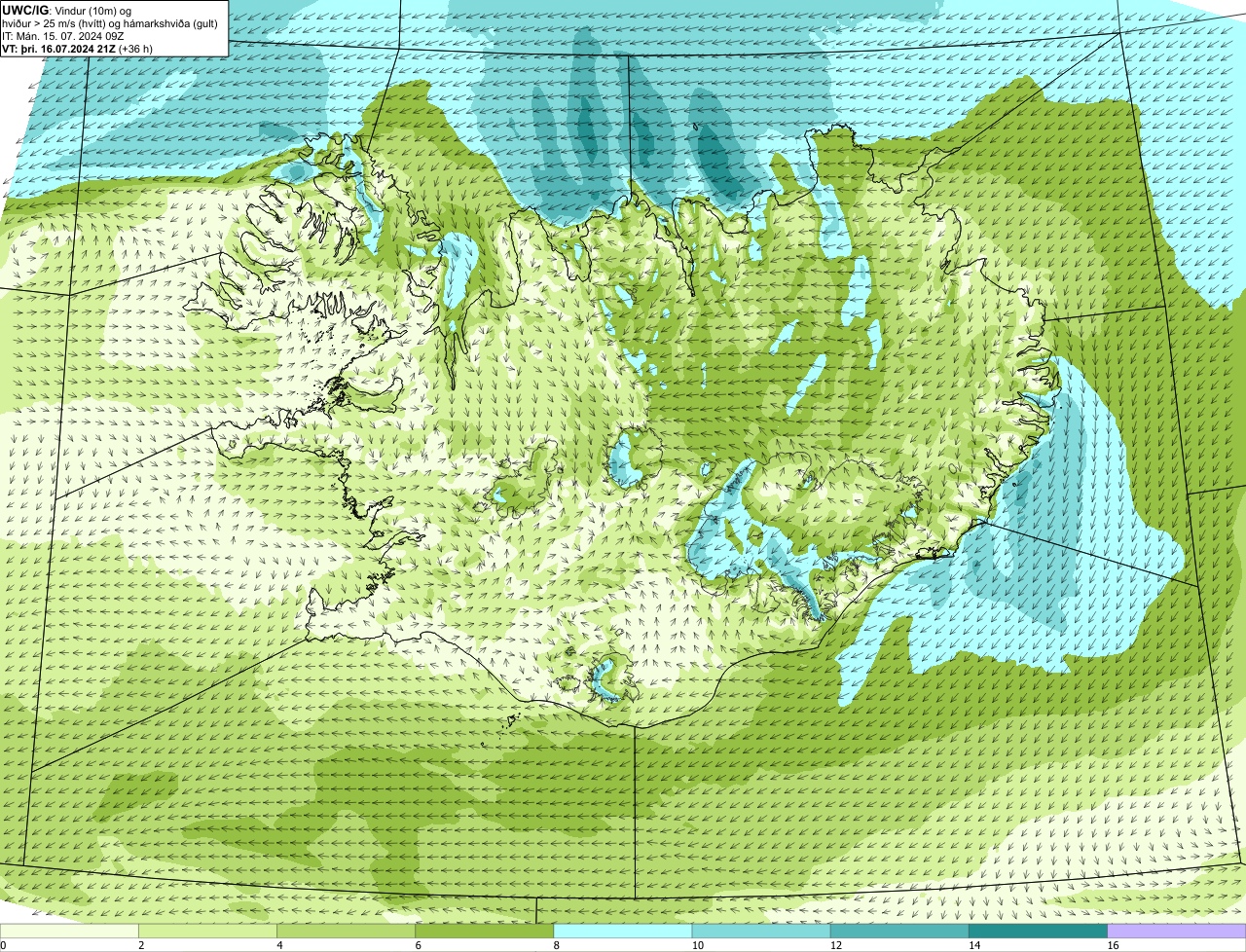Click the "VT: þri. 16.07.2024 21Z (+36 h)" line
The width and height of the screenshot is (1246, 952).
(x=78, y=48)
